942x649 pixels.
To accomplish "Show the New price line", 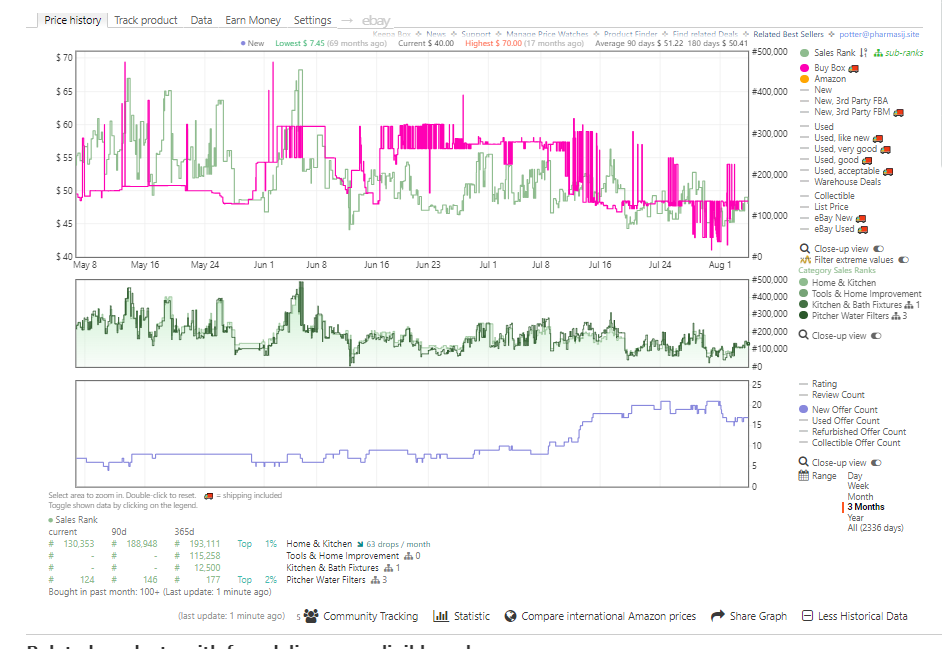I will (x=823, y=90).
